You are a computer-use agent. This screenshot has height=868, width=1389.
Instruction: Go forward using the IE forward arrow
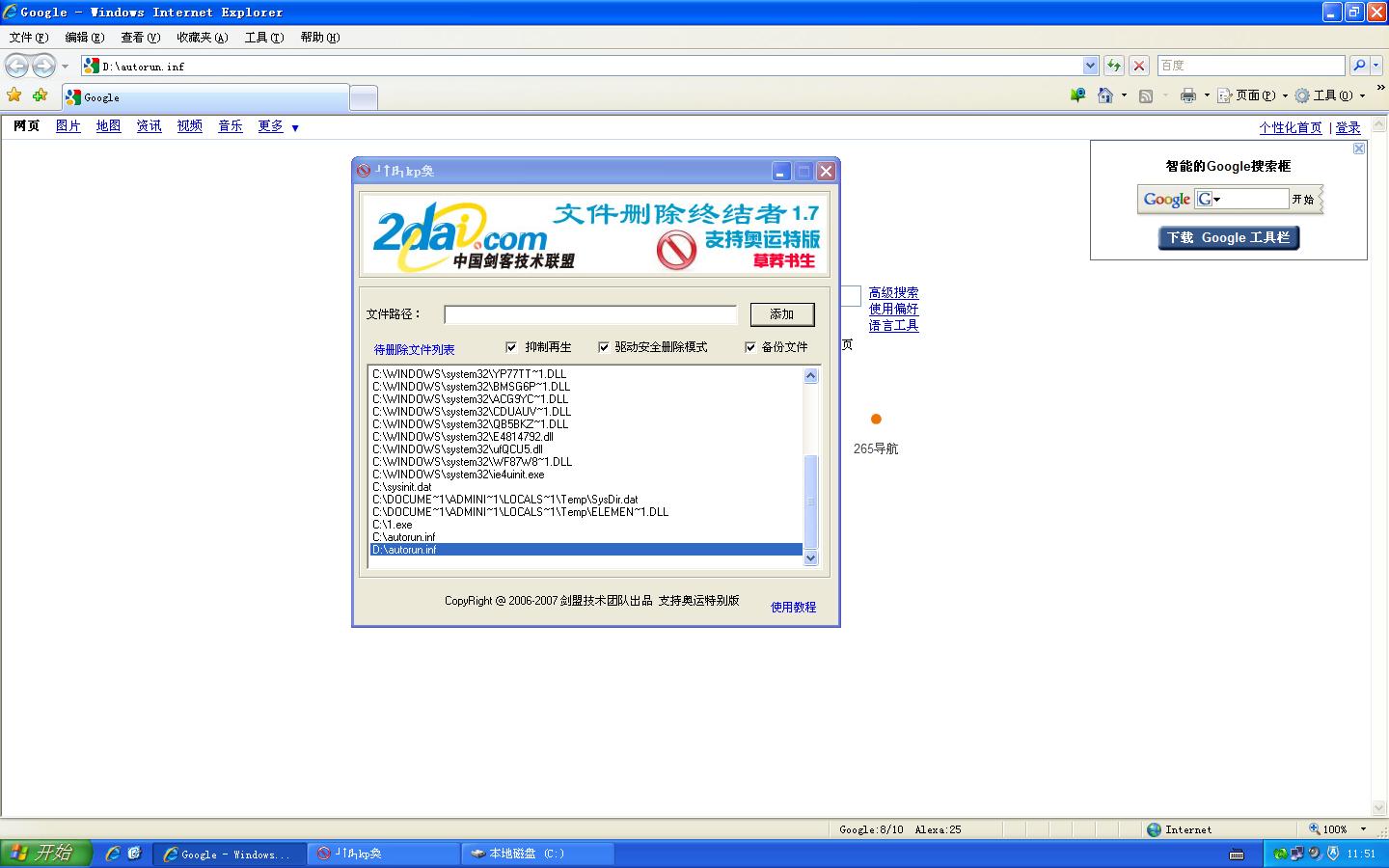[43, 66]
